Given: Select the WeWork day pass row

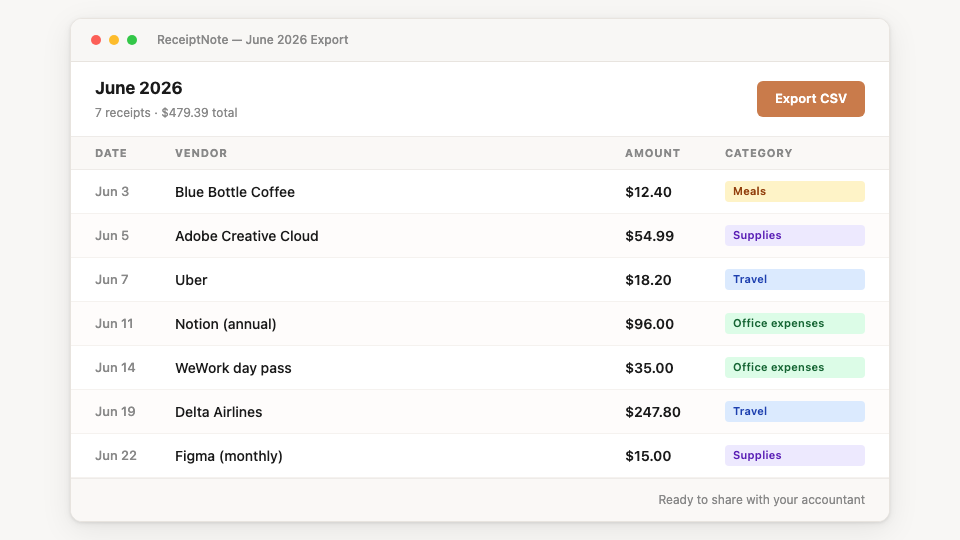Looking at the screenshot, I should click(480, 368).
